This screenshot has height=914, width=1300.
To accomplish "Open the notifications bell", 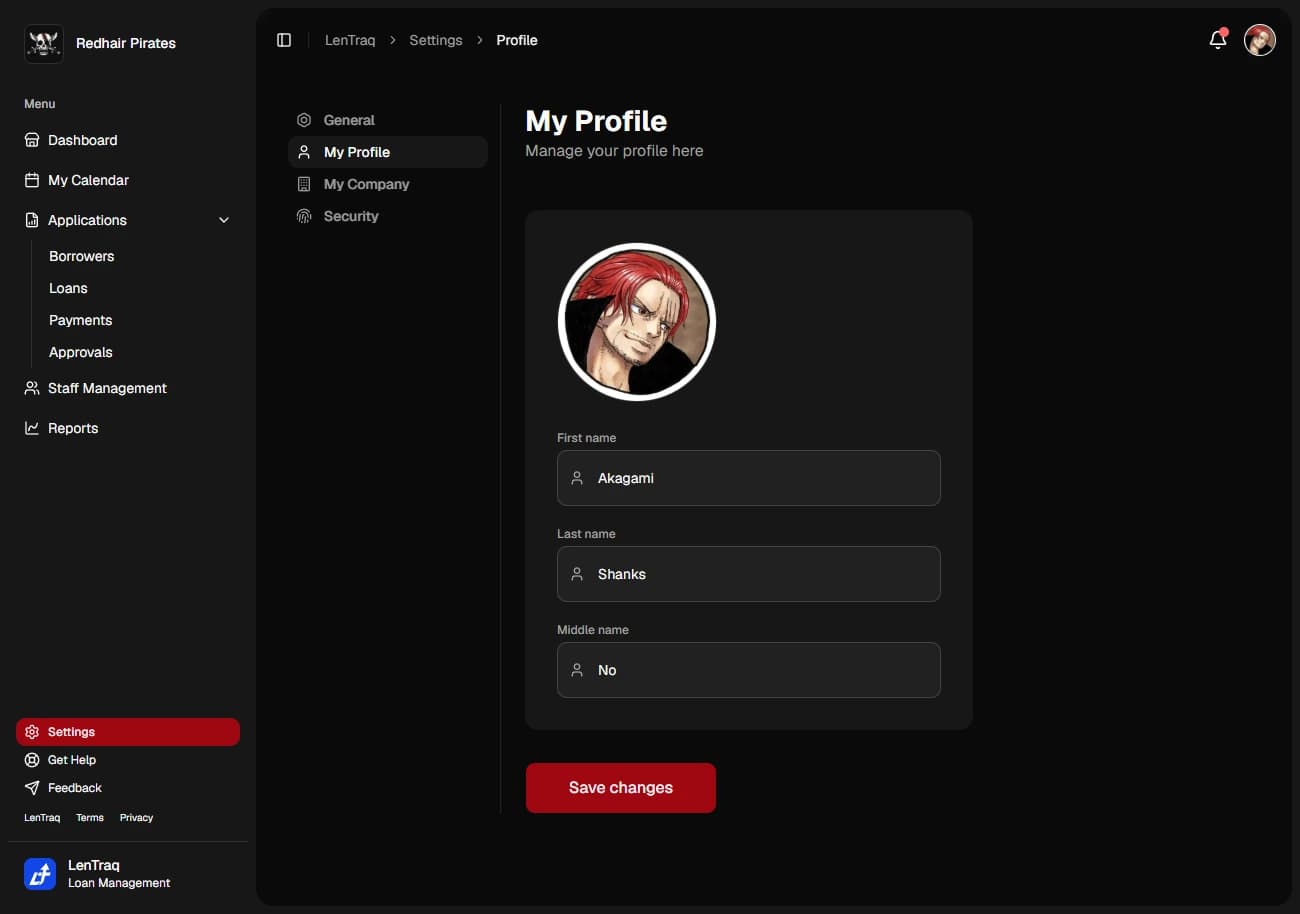I will pos(1218,40).
